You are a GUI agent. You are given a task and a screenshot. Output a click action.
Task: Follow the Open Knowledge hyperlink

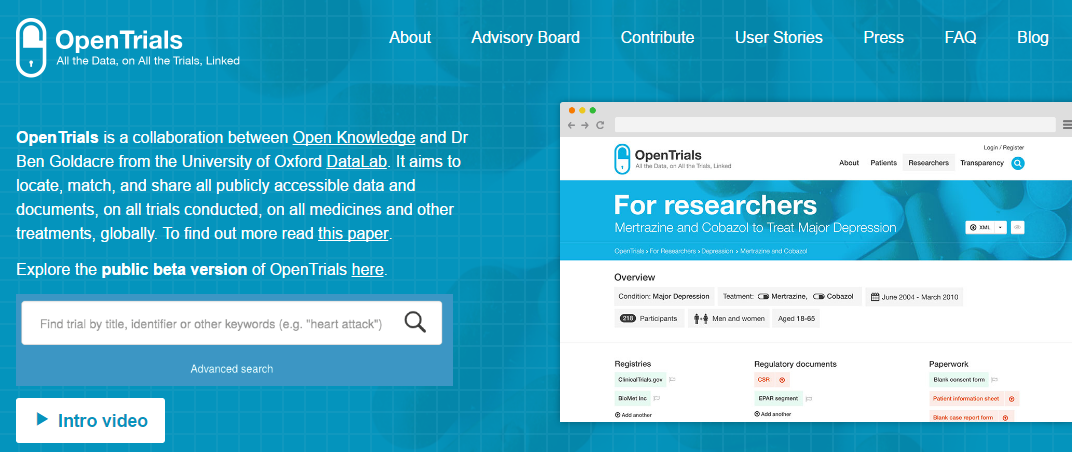click(354, 137)
